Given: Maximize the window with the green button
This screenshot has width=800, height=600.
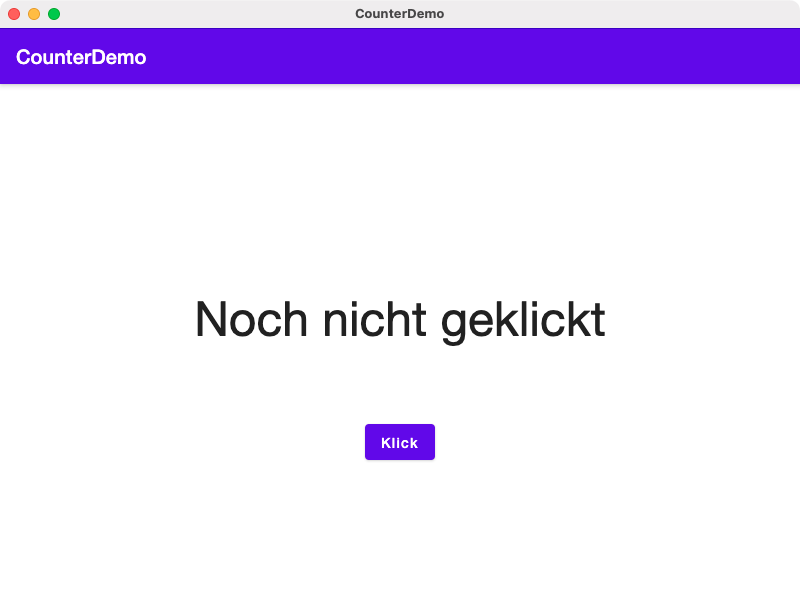Looking at the screenshot, I should tap(54, 14).
